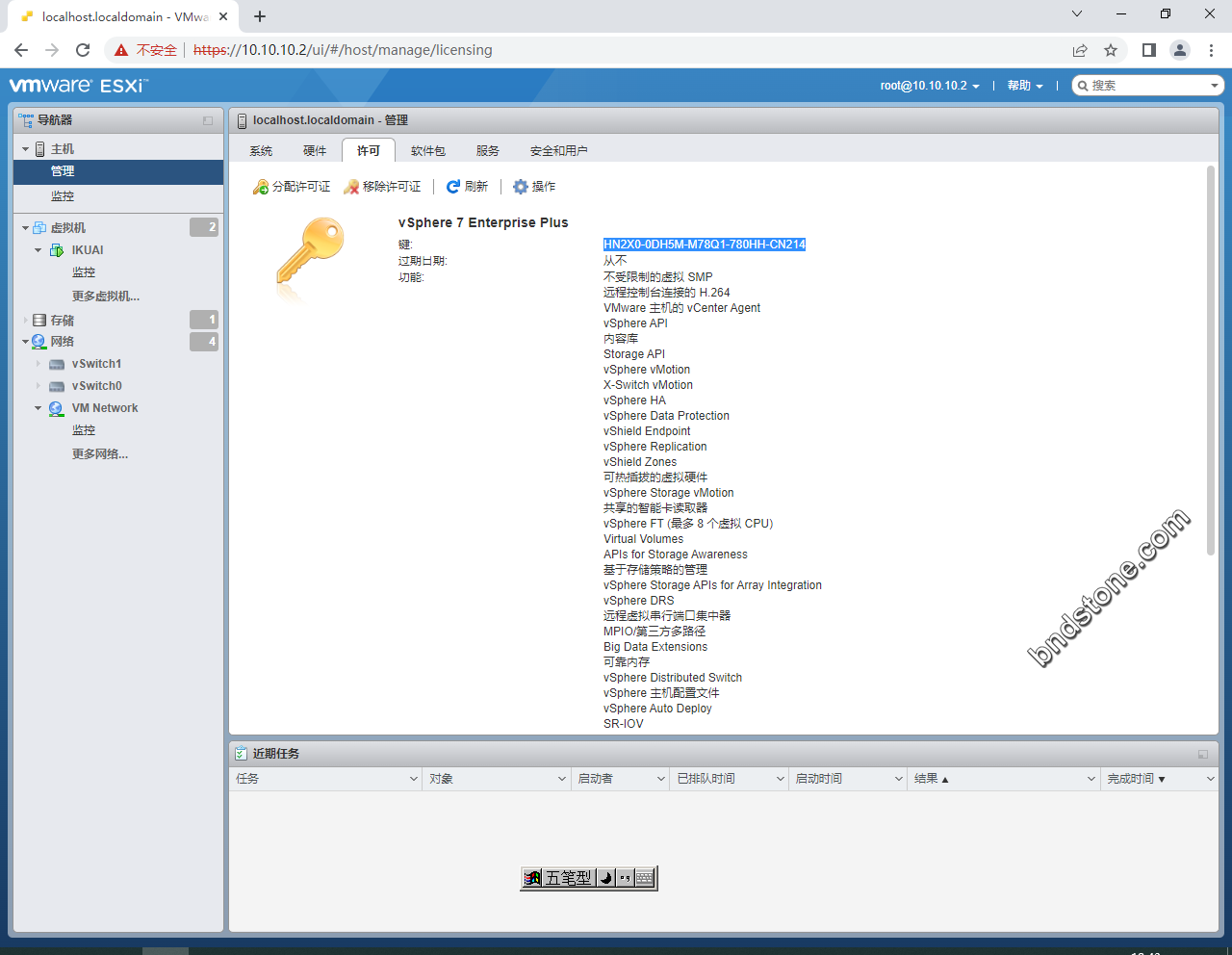Open a new browser tab
This screenshot has width=1232, height=955.
[x=260, y=16]
